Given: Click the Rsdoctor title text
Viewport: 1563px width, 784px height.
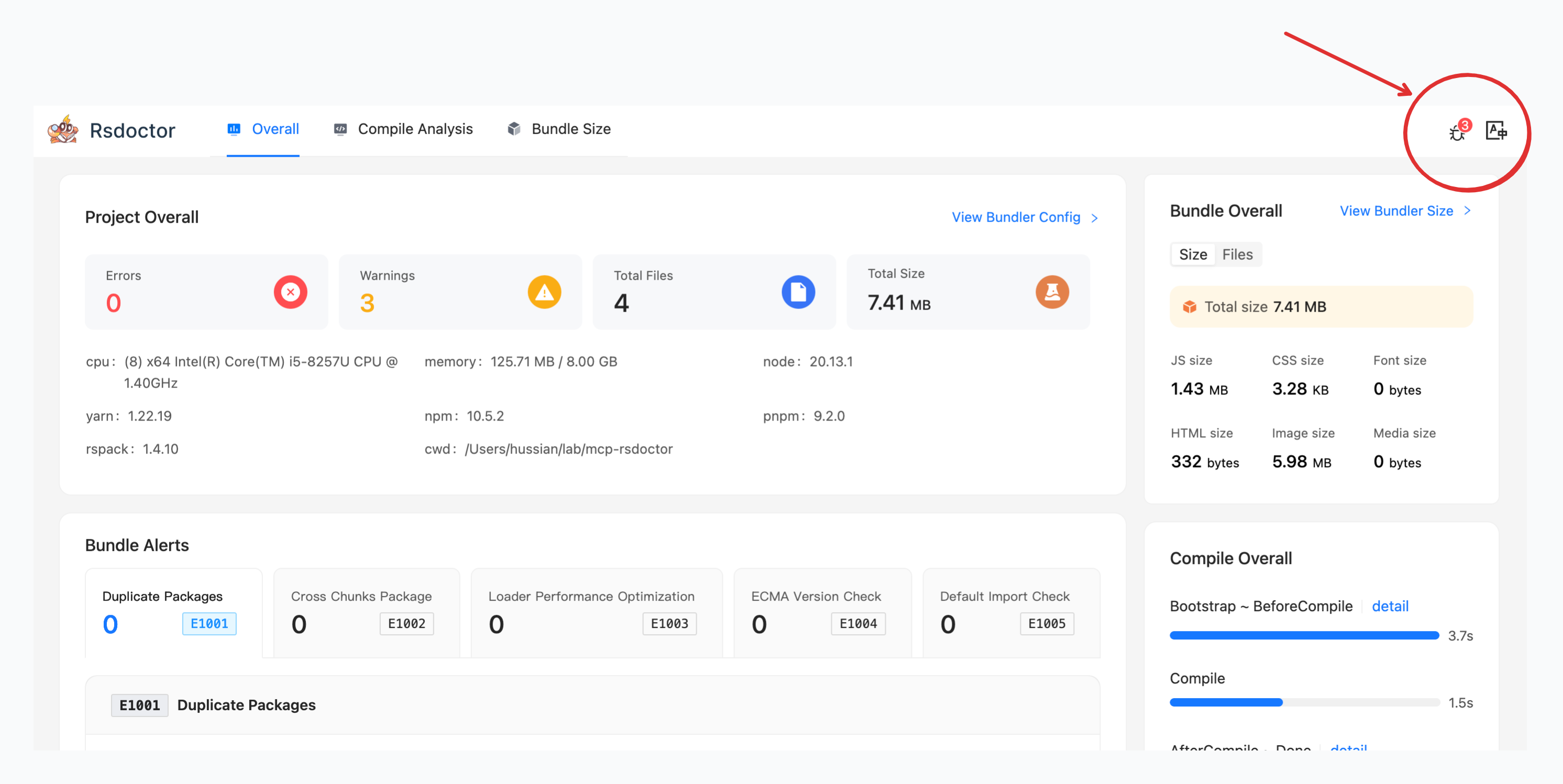Looking at the screenshot, I should point(133,130).
